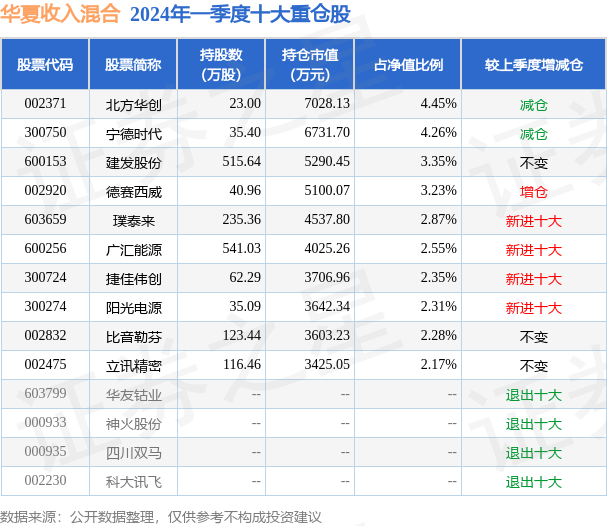
Task: Click share count 541.03
Action: [x=242, y=249]
